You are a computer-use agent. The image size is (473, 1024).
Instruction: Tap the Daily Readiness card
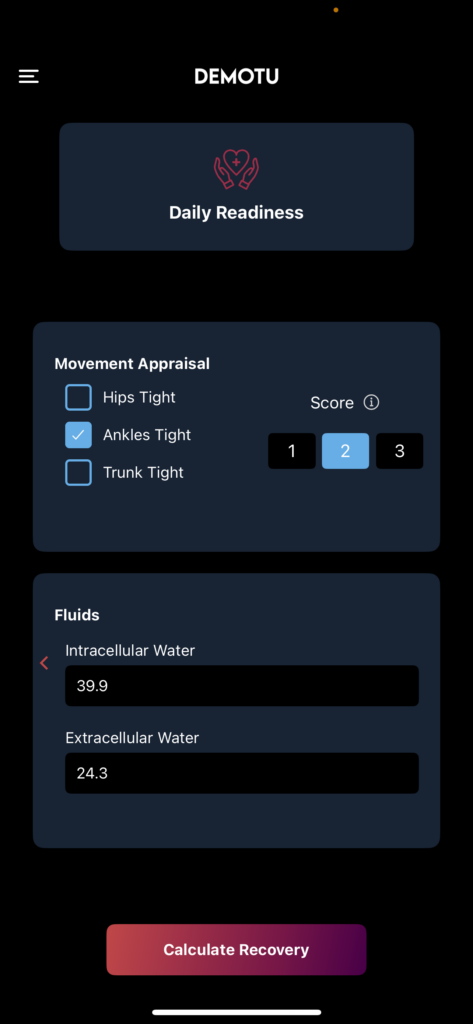[236, 187]
